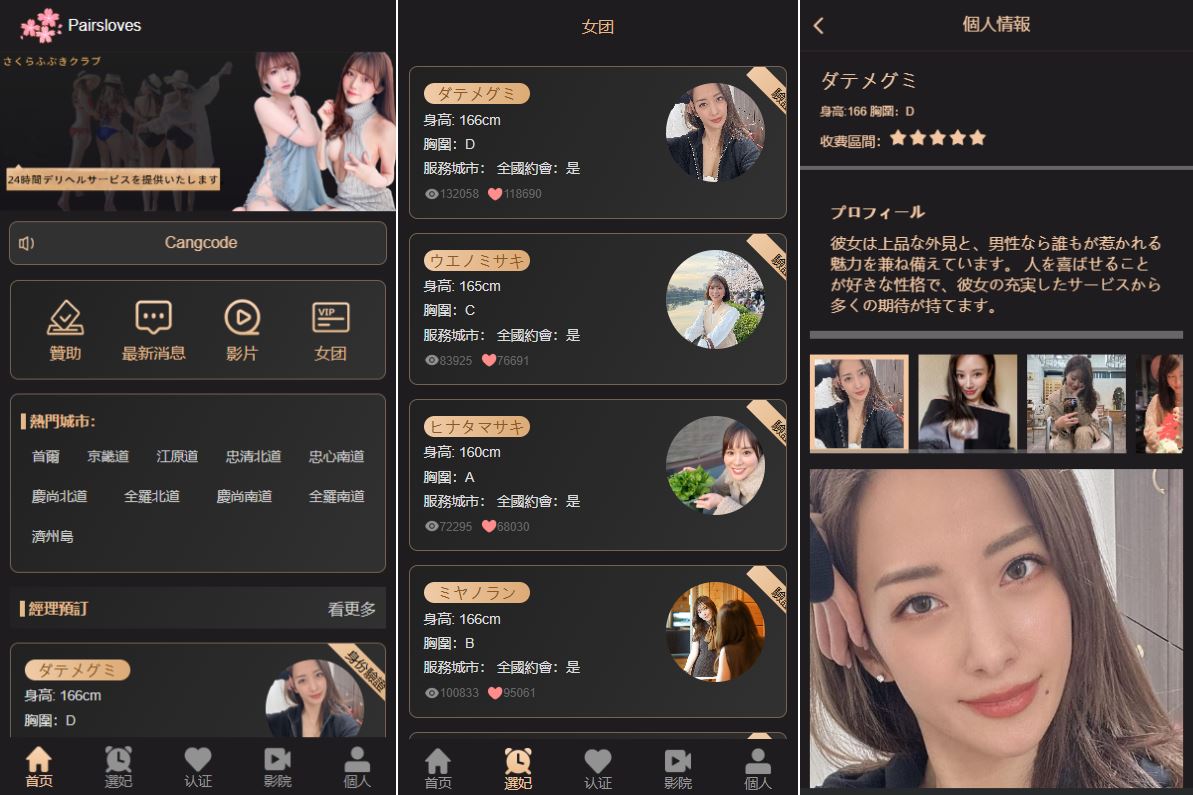Choose the 濟州島 city link
This screenshot has height=795, width=1193.
click(x=53, y=537)
